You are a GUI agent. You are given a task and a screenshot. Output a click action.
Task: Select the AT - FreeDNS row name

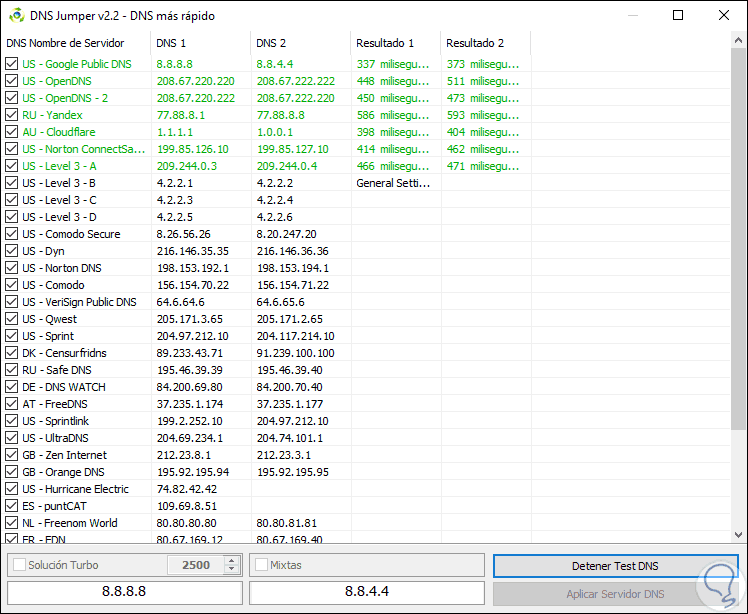[55, 404]
